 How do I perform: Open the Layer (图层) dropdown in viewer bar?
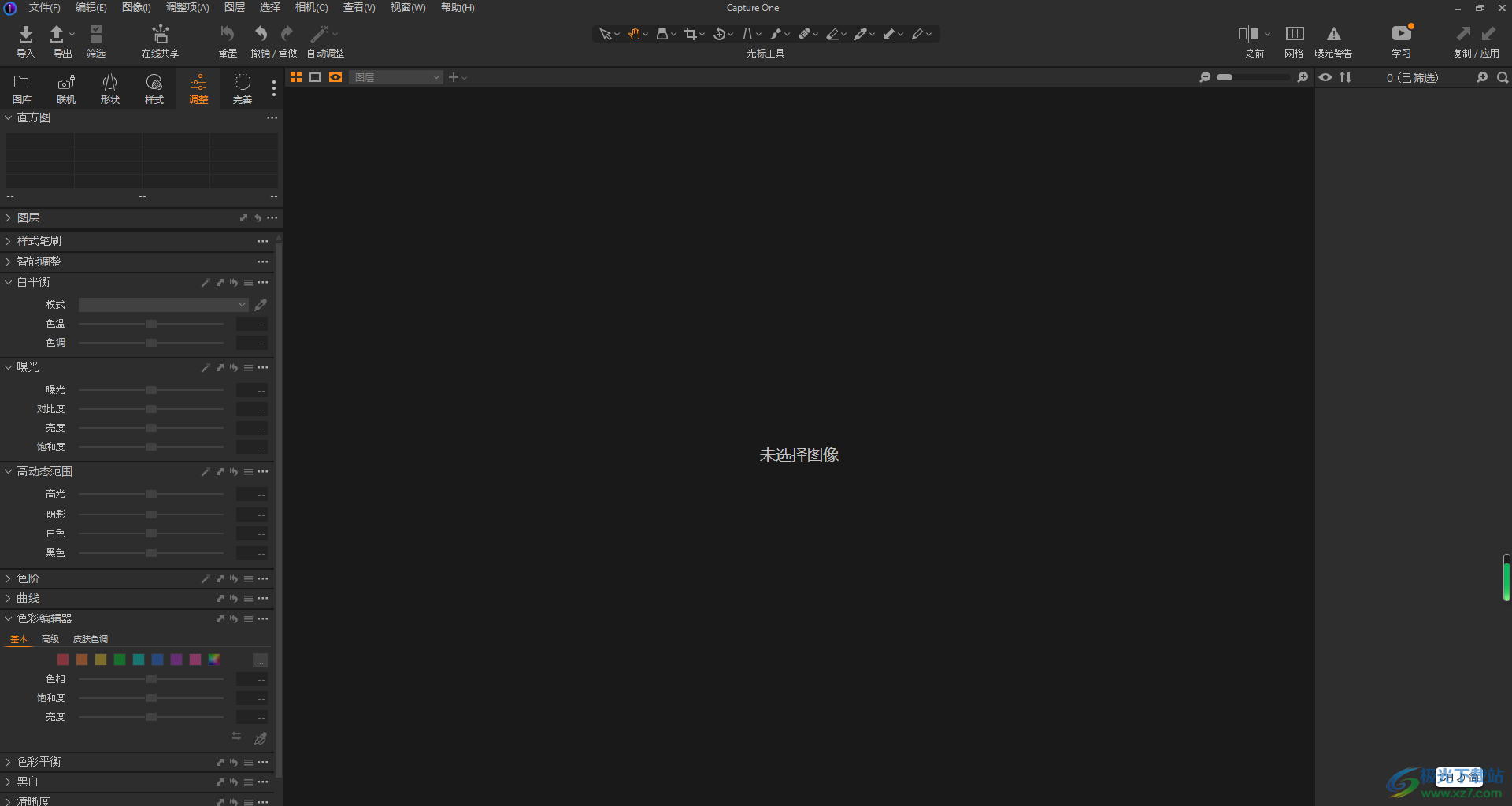(x=397, y=77)
